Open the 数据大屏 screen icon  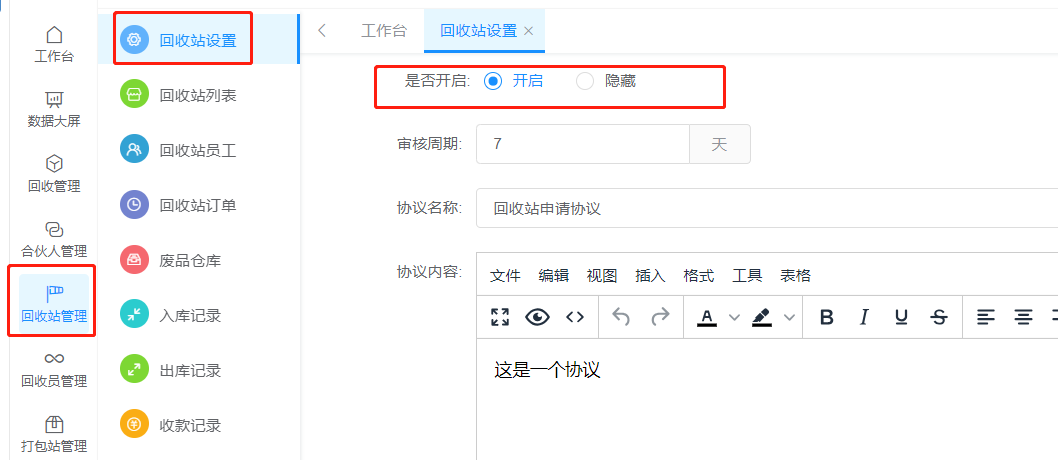pyautogui.click(x=54, y=99)
